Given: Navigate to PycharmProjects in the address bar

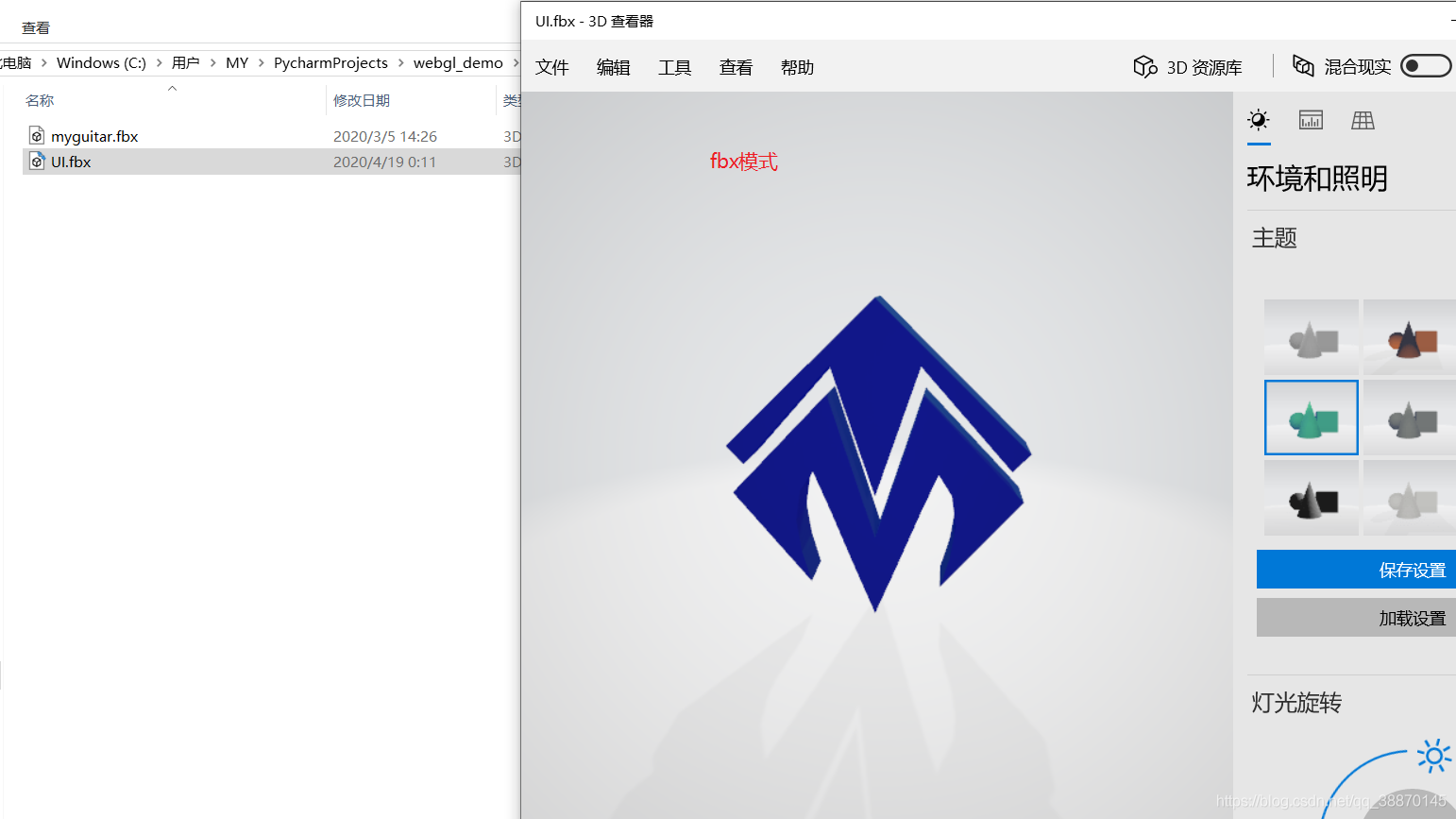Looking at the screenshot, I should (330, 63).
